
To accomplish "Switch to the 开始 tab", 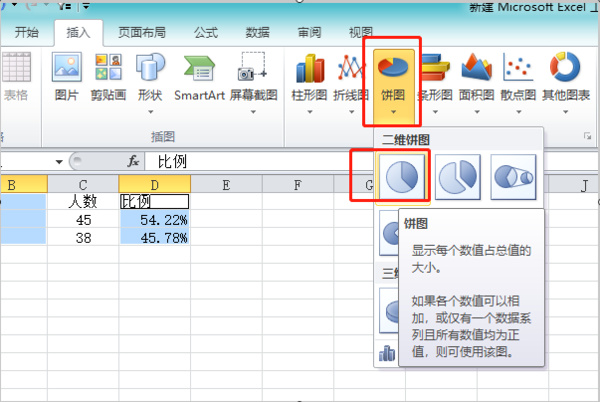I will (26, 33).
